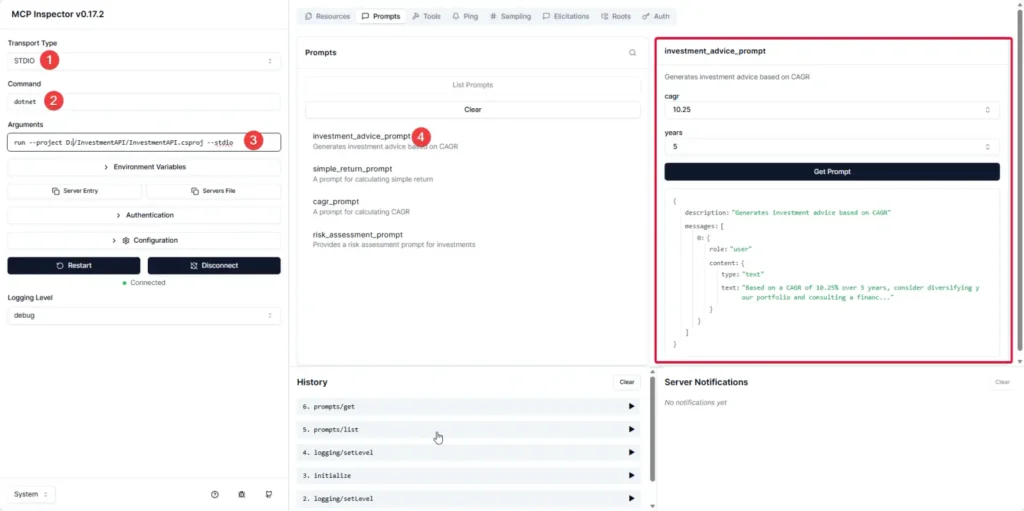Expand the 4. logging/setLevel history arrow
This screenshot has height=511, width=1024.
[631, 452]
